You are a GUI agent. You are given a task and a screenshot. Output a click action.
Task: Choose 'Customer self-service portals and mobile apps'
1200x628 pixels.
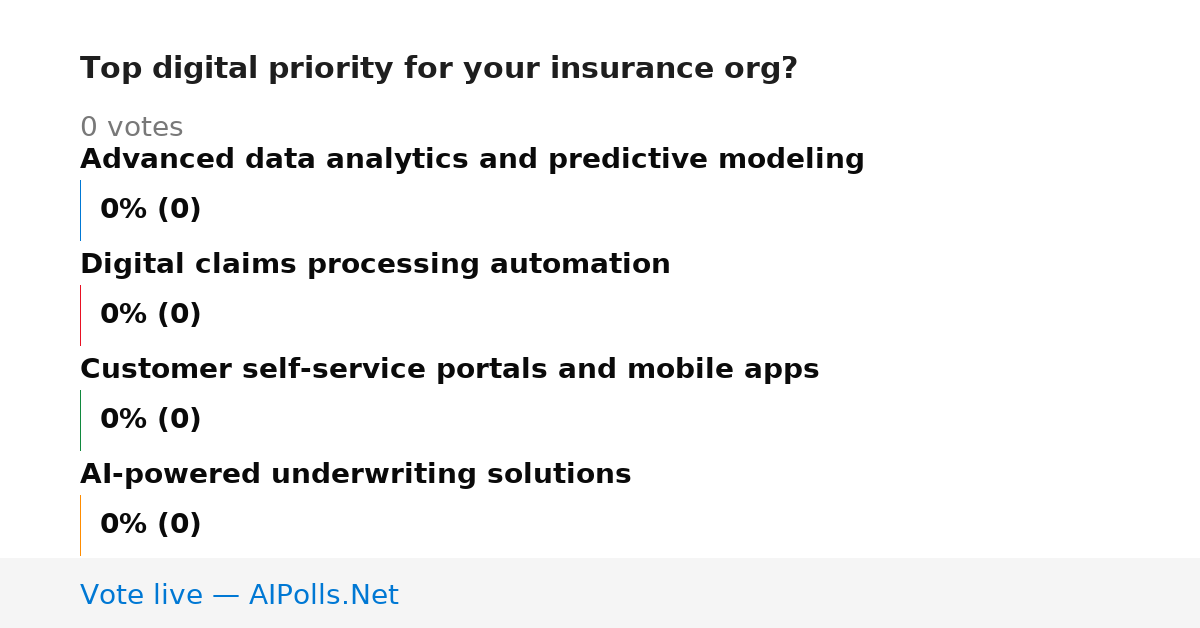pos(449,370)
